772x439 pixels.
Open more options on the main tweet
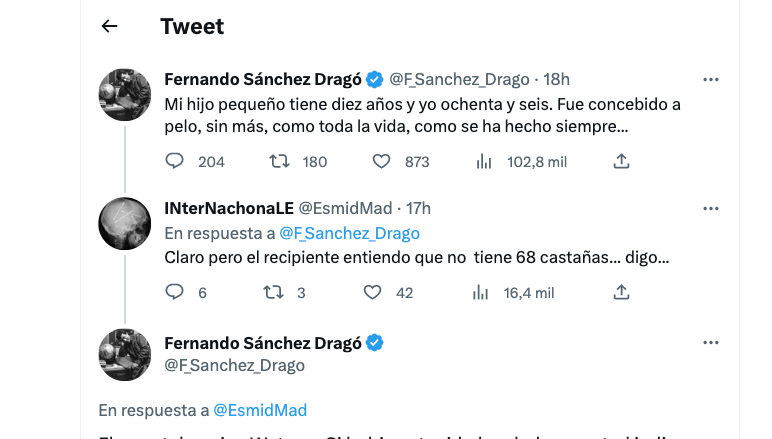[x=711, y=343]
